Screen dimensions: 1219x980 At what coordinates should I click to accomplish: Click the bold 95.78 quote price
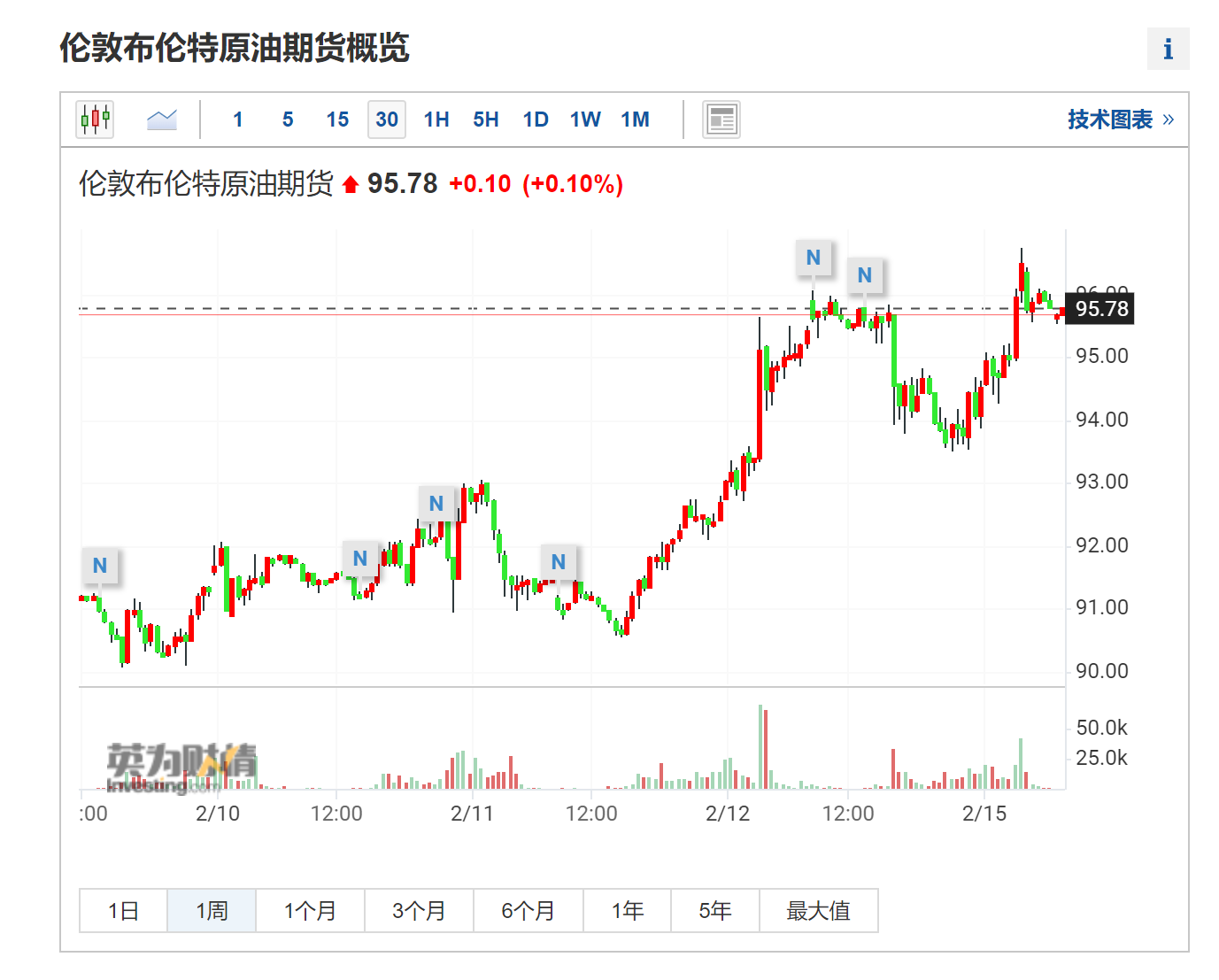[x=402, y=183]
